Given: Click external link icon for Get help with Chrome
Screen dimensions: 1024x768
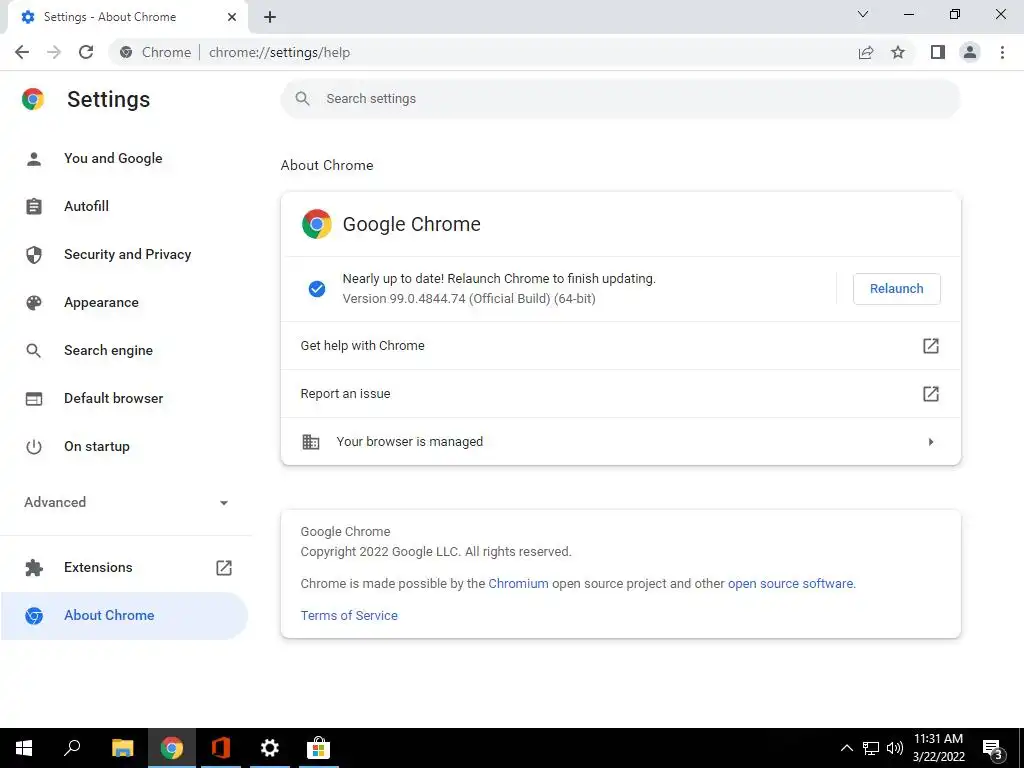Looking at the screenshot, I should click(931, 345).
